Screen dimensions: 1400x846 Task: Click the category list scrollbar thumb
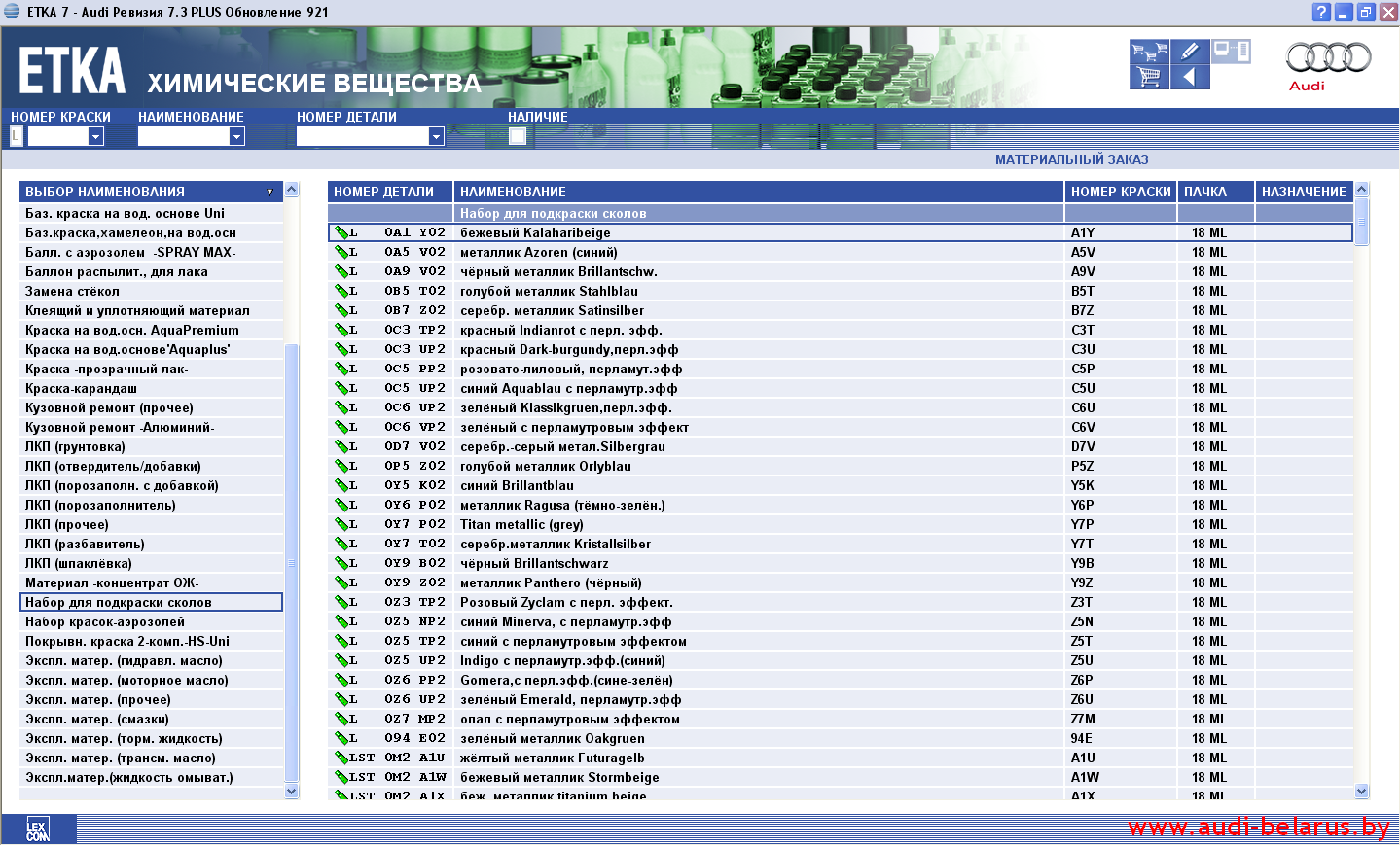pyautogui.click(x=292, y=563)
